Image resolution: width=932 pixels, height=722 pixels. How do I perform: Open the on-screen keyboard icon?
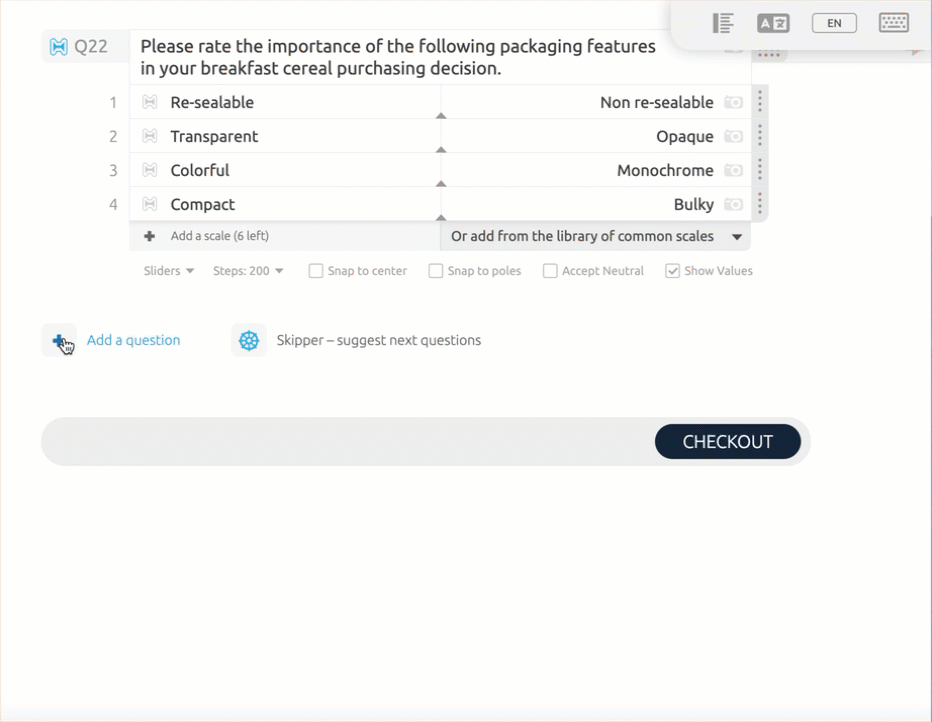point(894,23)
